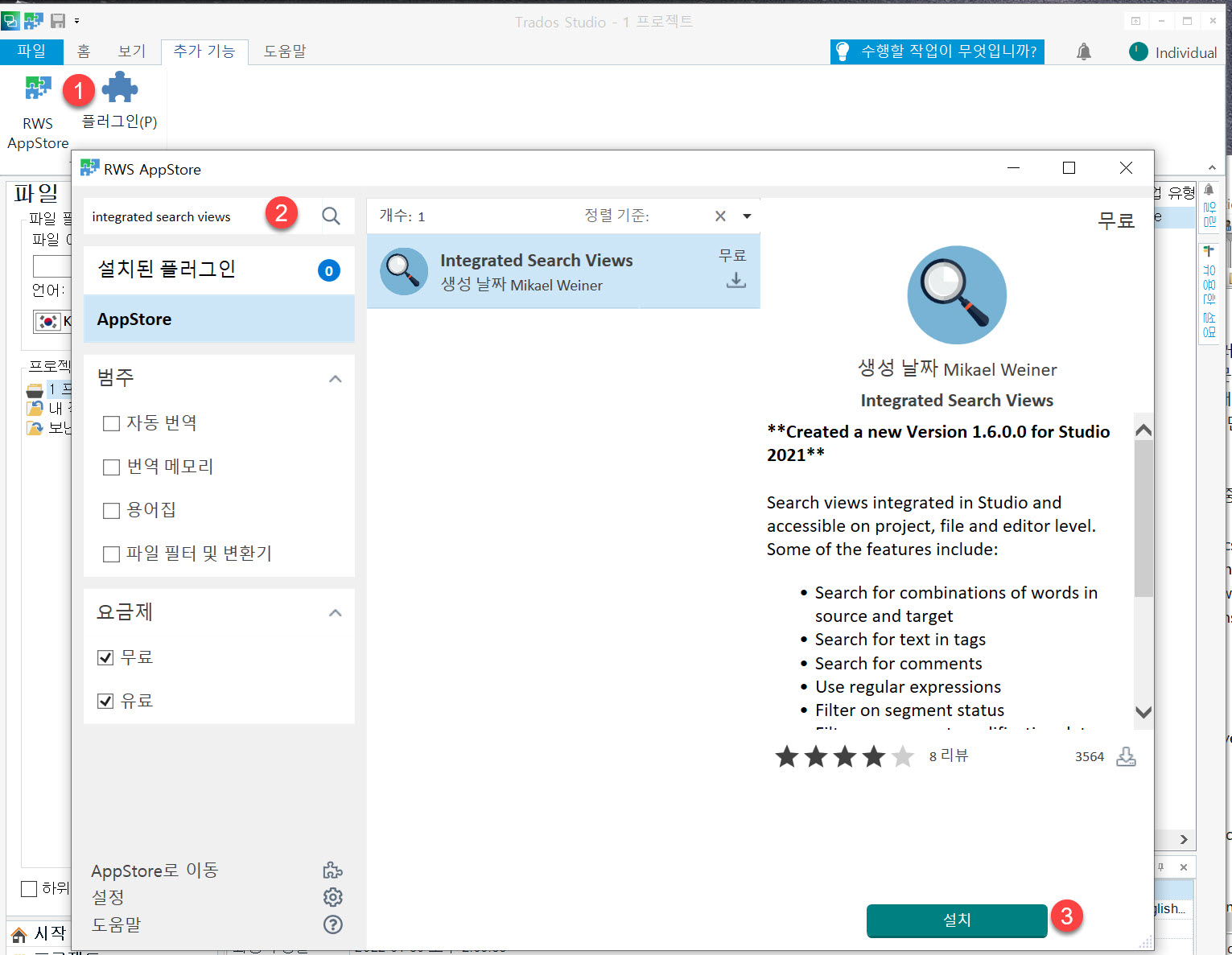Open the 설정 gear icon in AppStore sidebar
This screenshot has width=1232, height=955.
332,897
